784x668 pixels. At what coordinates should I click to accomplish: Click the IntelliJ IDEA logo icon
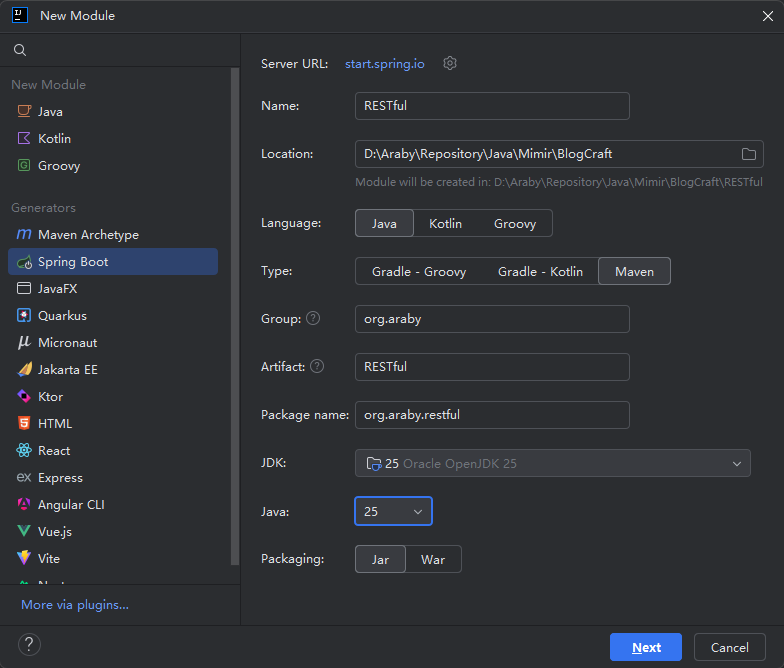click(20, 15)
